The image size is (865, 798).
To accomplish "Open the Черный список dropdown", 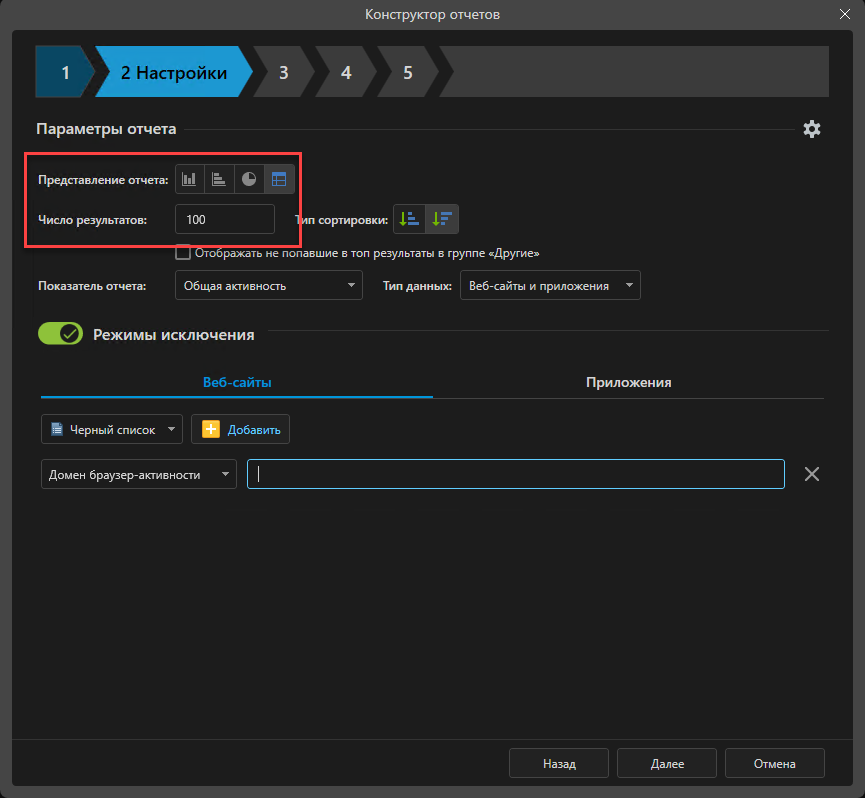I will (x=112, y=430).
